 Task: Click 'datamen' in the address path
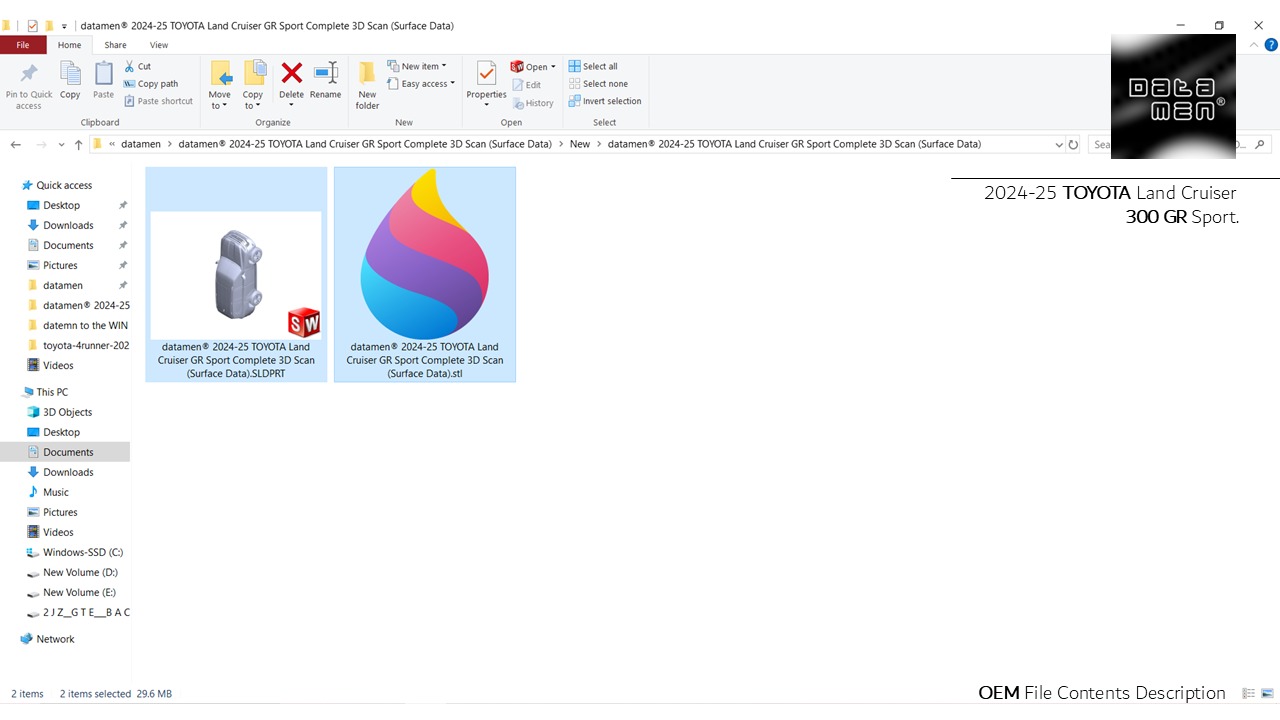pos(141,144)
